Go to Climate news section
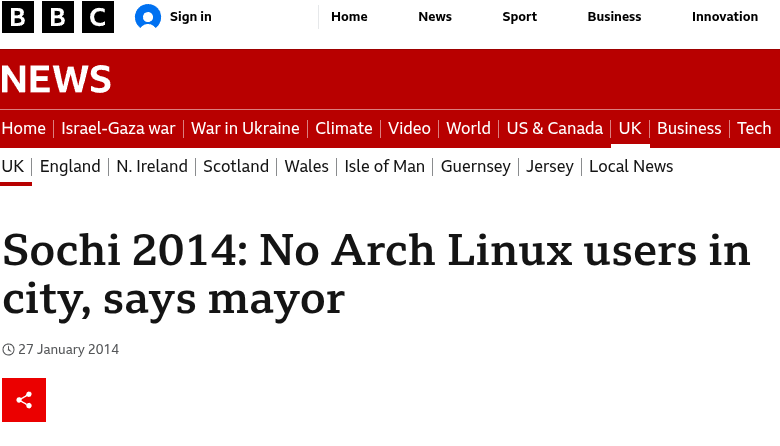 (344, 128)
